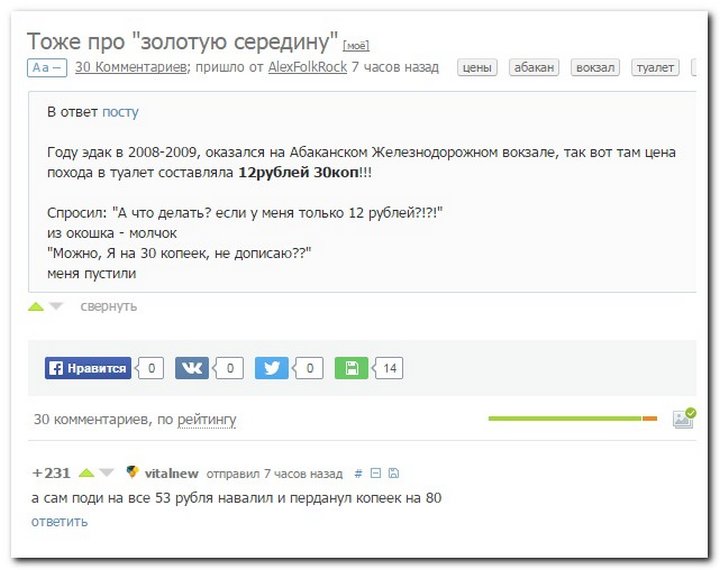Toggle image display icon near rating bar
Screen dimensions: 720x570
tap(684, 418)
